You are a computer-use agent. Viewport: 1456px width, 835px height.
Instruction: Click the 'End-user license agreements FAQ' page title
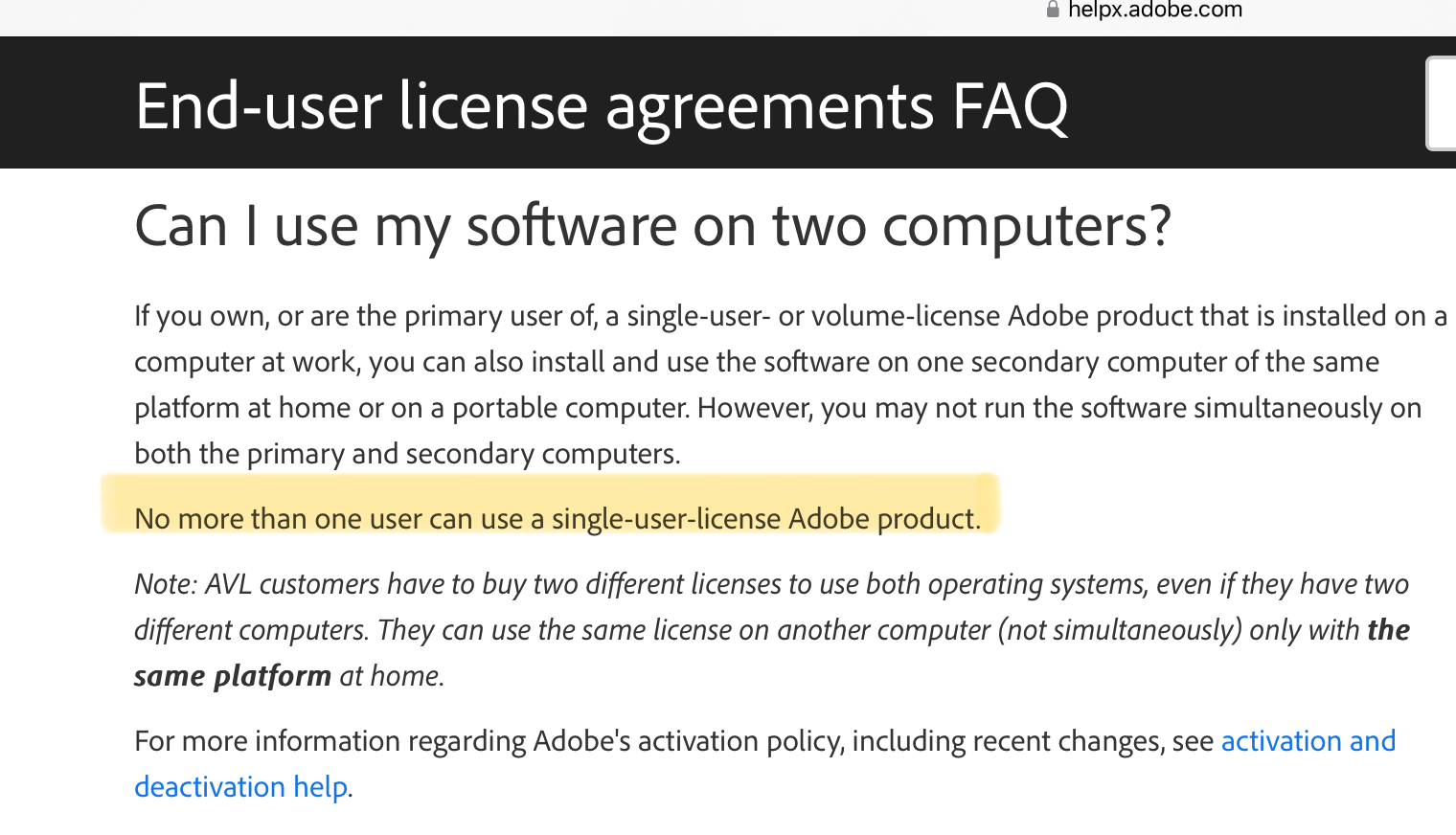pos(602,105)
